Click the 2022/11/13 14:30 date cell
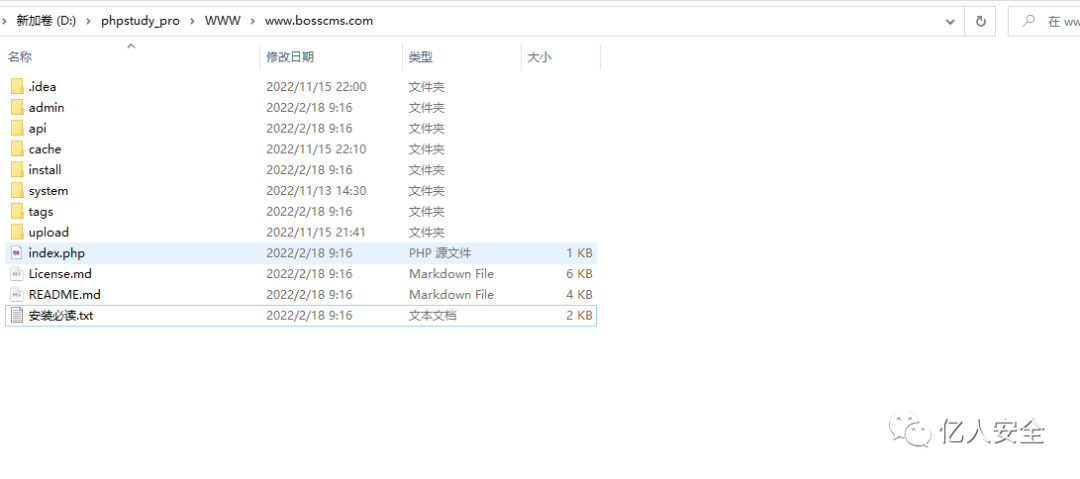 pos(316,191)
